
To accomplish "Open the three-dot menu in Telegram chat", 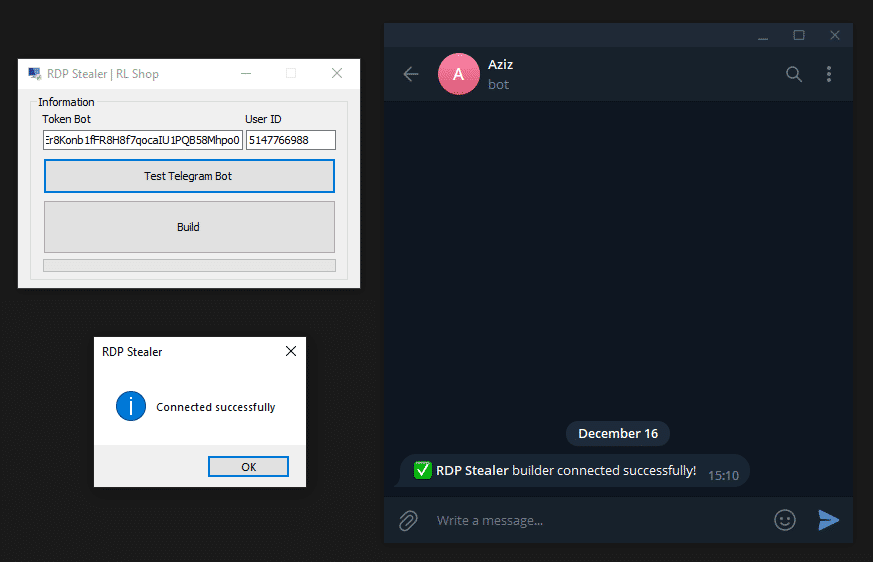I will click(x=829, y=74).
